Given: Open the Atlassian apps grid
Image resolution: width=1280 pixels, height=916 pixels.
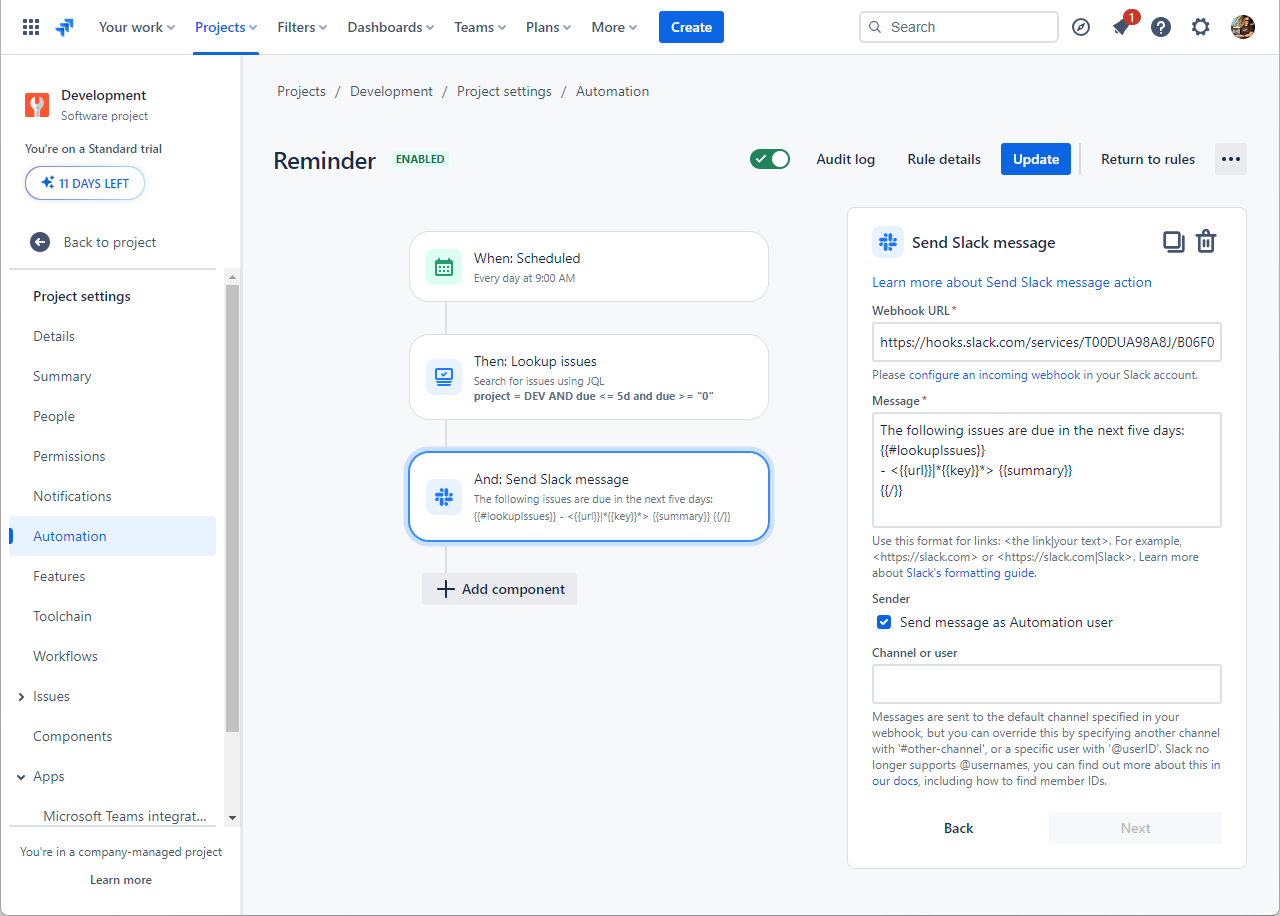Looking at the screenshot, I should pyautogui.click(x=30, y=27).
